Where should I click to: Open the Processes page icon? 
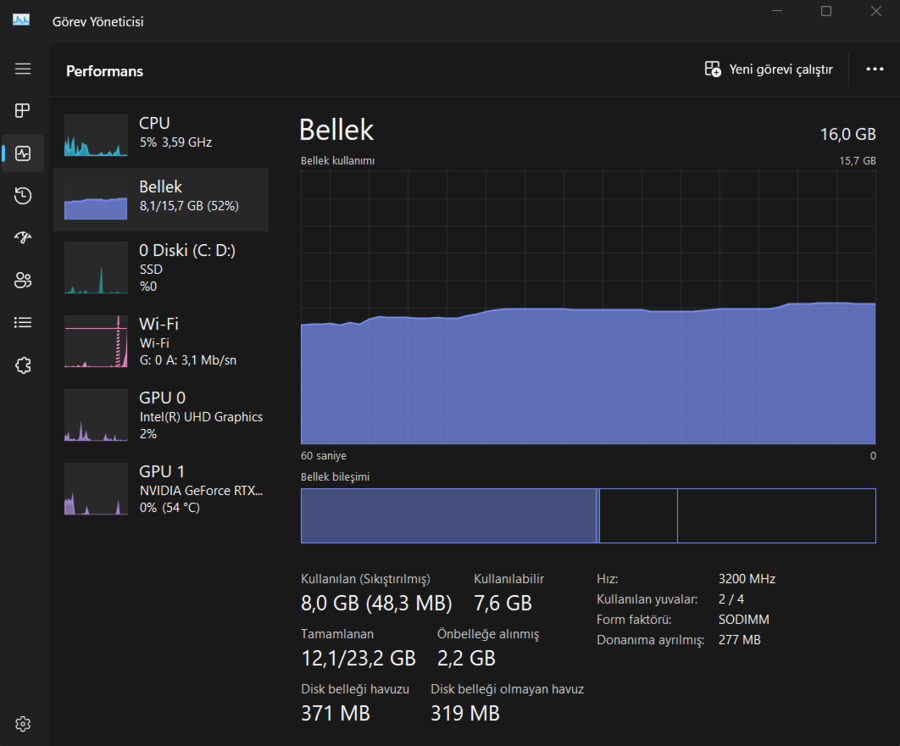[x=23, y=111]
